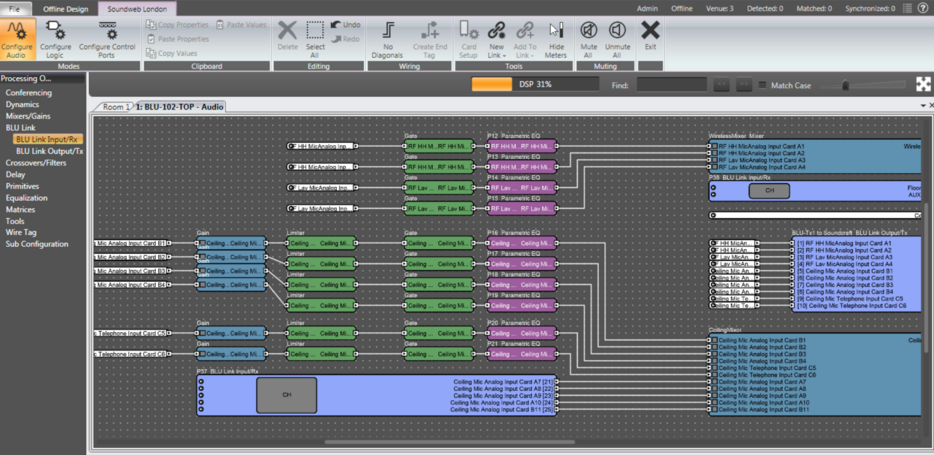
Task: Select the BLU-102-TOP - Audio tab
Action: point(180,107)
